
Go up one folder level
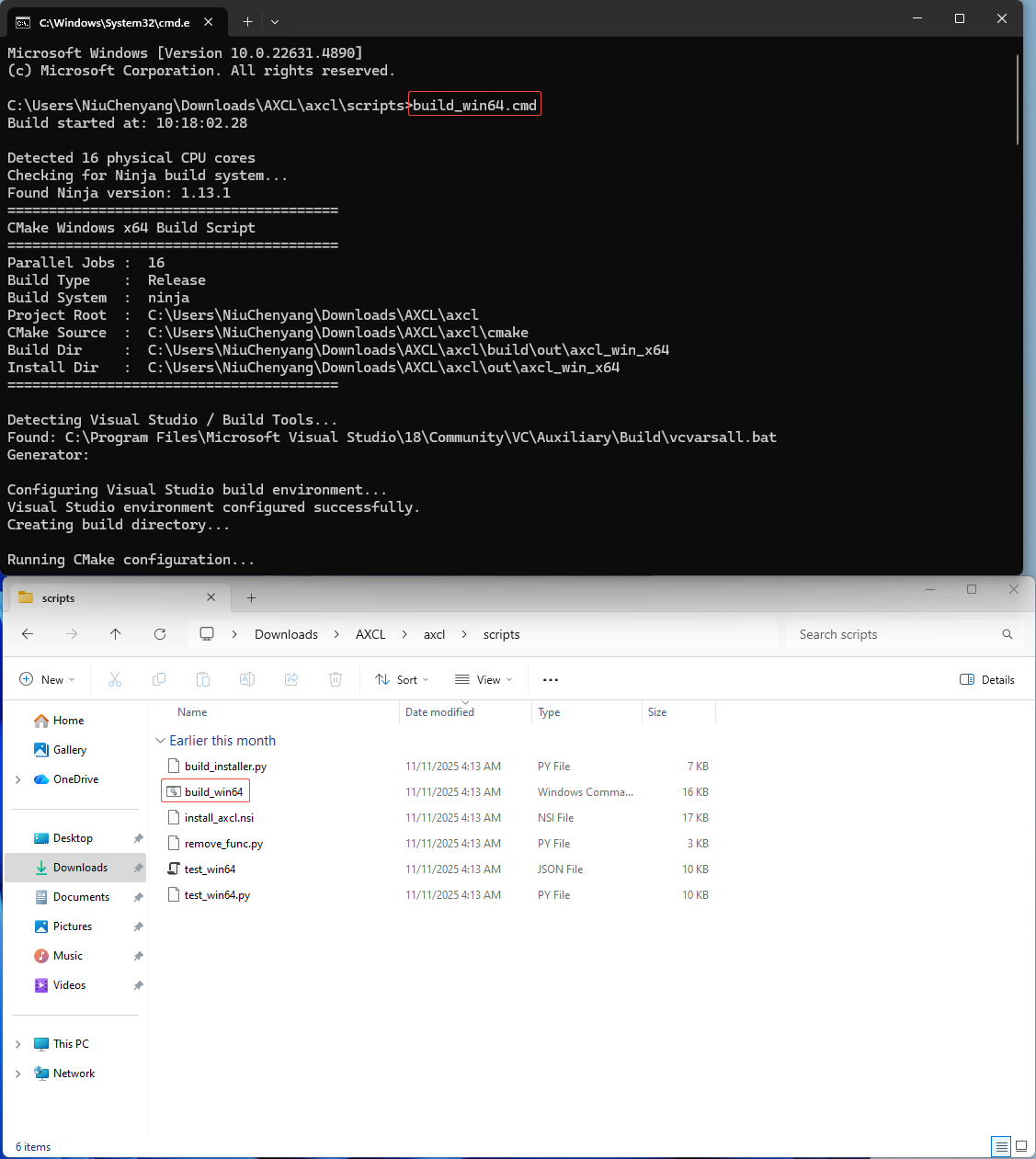point(115,634)
